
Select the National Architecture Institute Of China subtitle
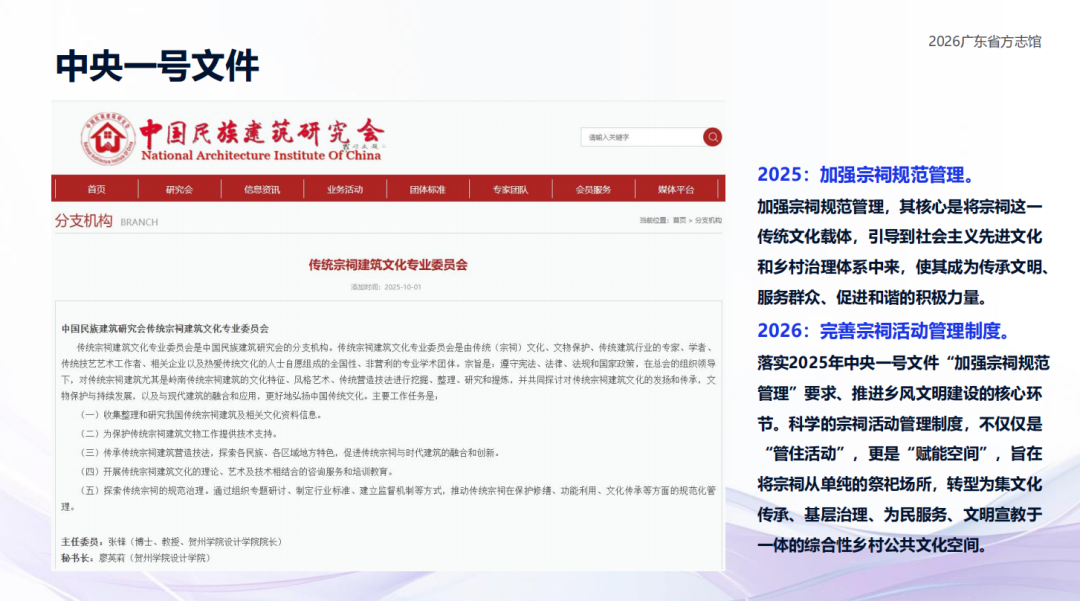pyautogui.click(x=261, y=156)
